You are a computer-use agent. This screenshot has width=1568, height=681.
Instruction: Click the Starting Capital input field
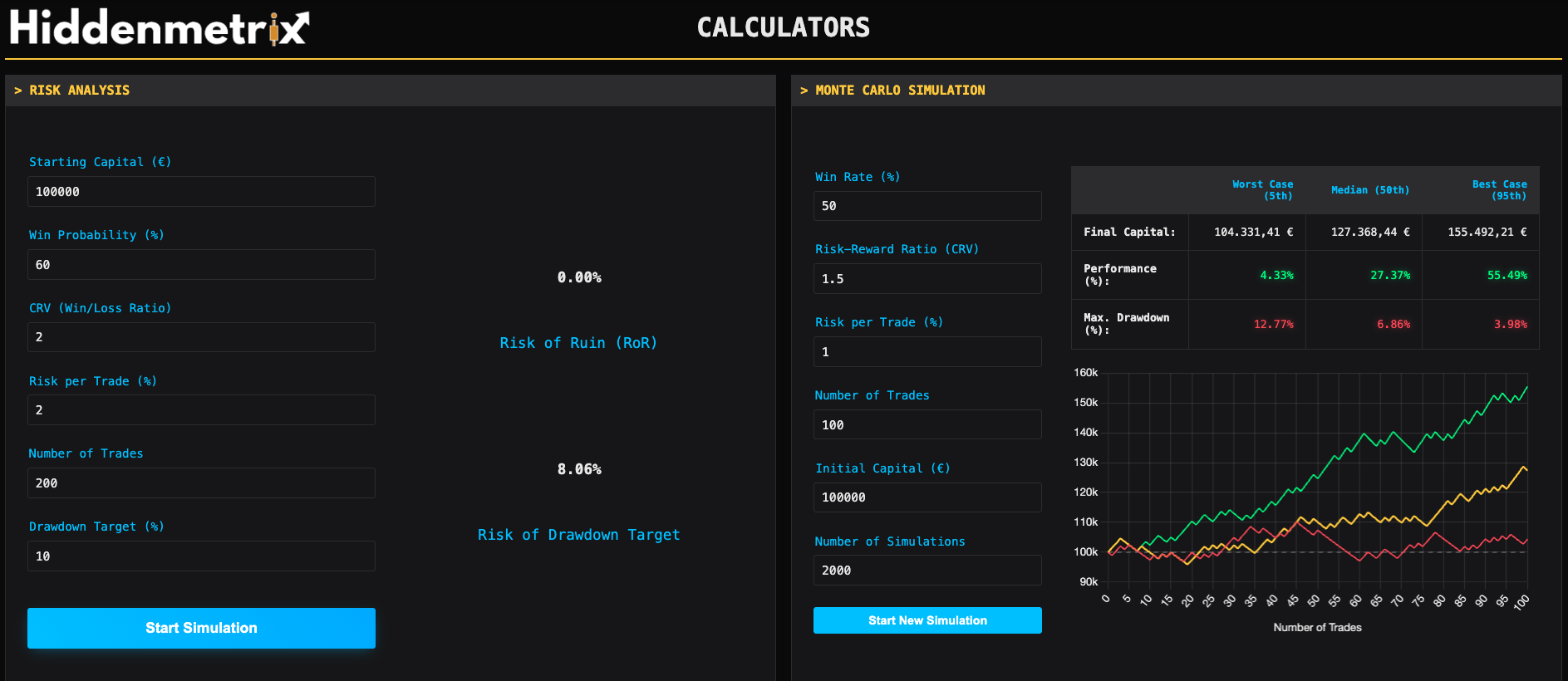click(x=201, y=191)
